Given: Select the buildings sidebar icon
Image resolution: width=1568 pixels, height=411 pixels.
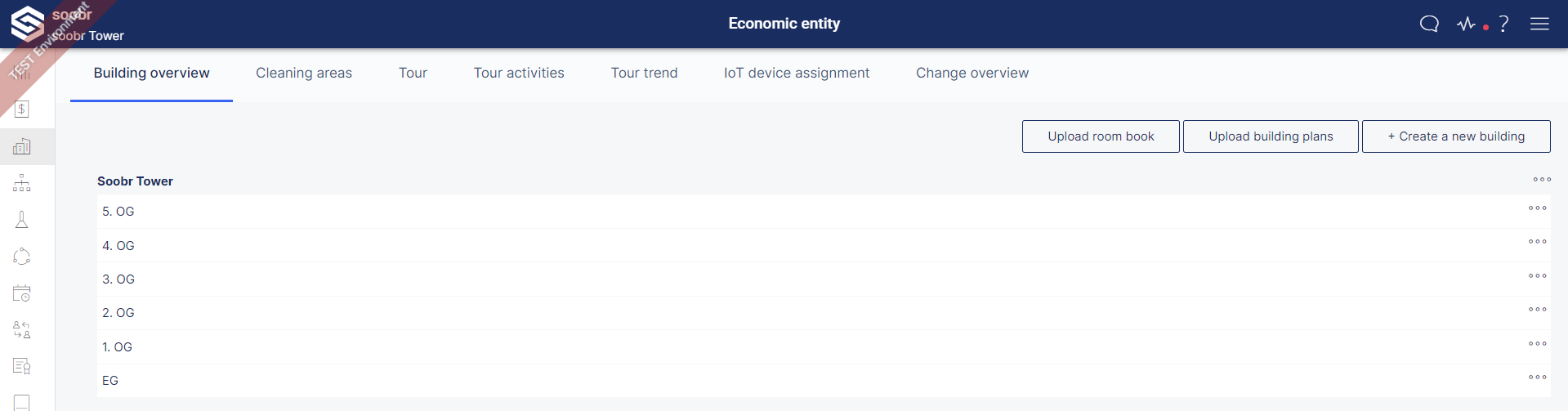Looking at the screenshot, I should tap(22, 146).
